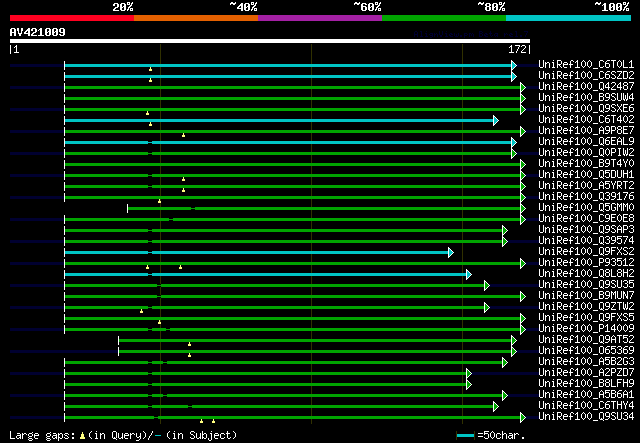Open the UniRef100_Q42487 hit label
This screenshot has height=443, width=640.
572,87
